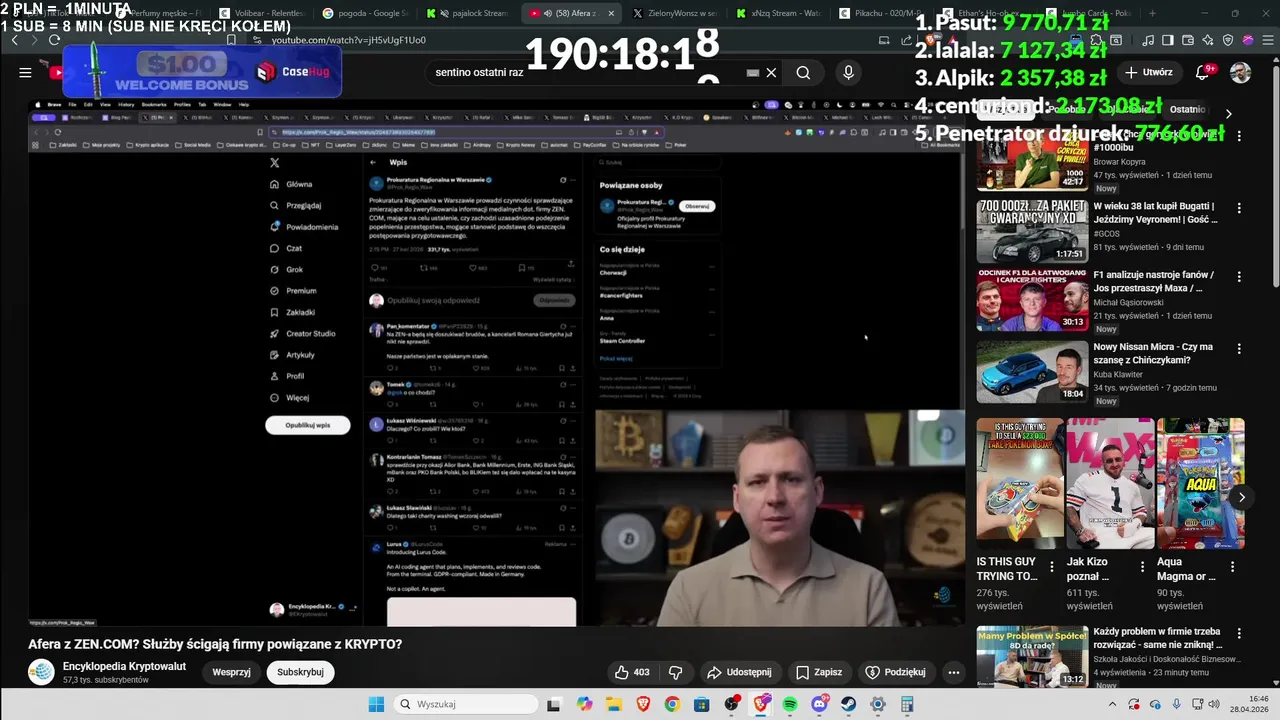Open options menu for Nowy Nissan Micra video

[x=1239, y=349]
